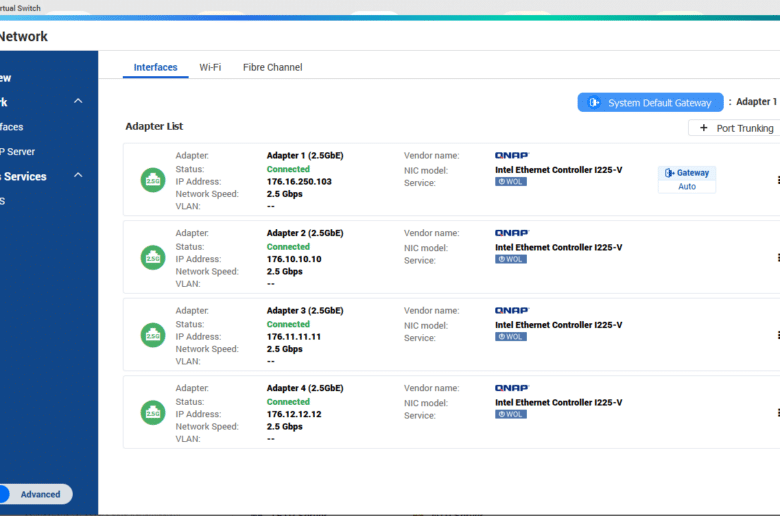780x516 pixels.
Task: Click the plus icon beside Port Trunking
Action: [x=703, y=128]
